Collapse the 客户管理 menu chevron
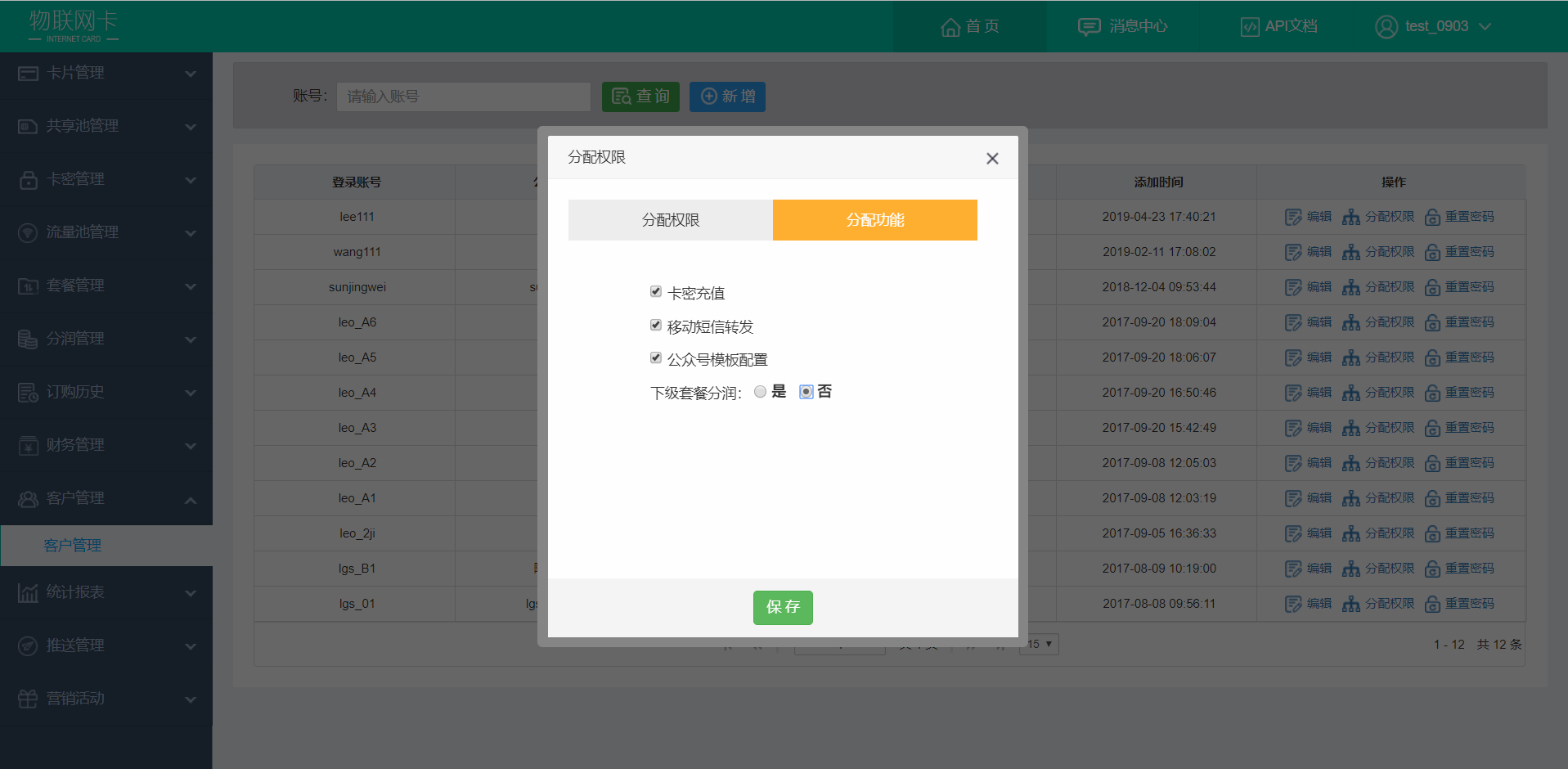The image size is (1568, 769). click(x=191, y=500)
